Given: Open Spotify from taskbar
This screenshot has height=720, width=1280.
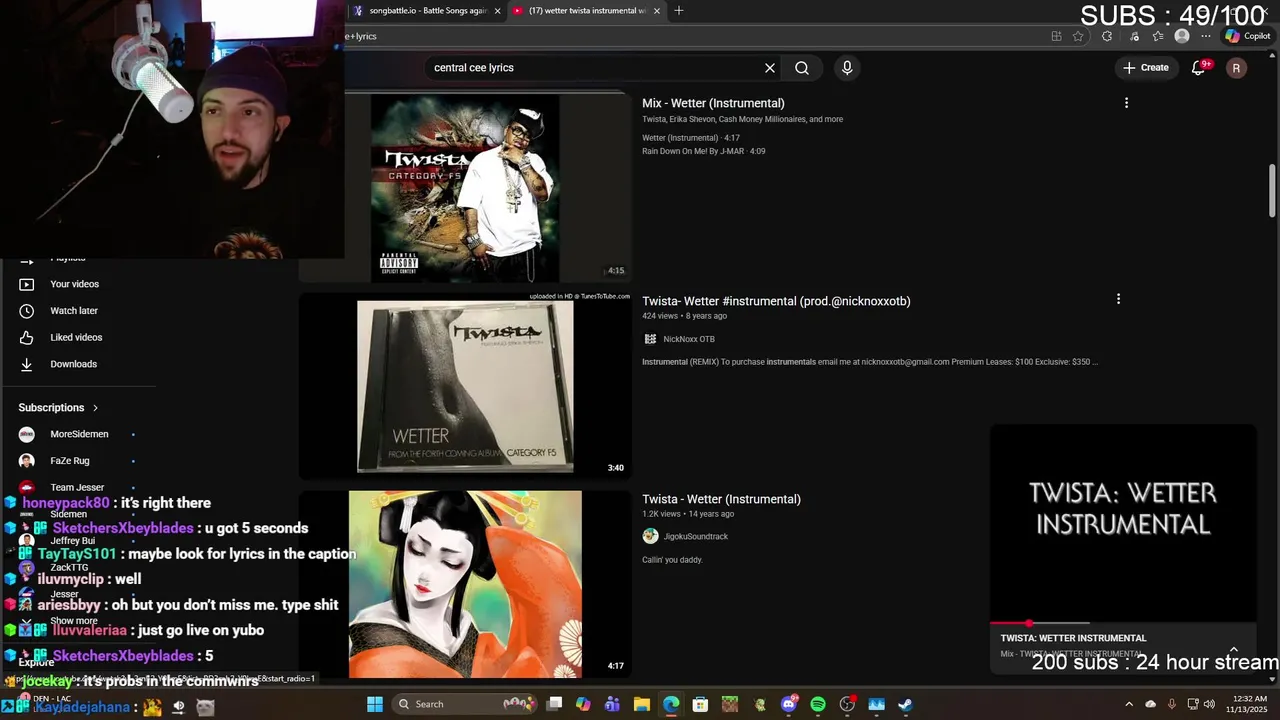Looking at the screenshot, I should tap(818, 704).
